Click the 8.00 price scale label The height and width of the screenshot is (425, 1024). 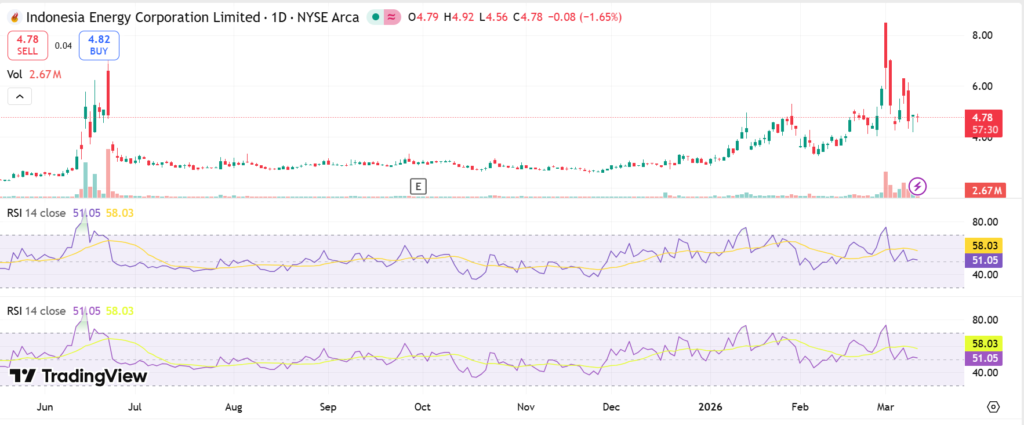pos(981,35)
